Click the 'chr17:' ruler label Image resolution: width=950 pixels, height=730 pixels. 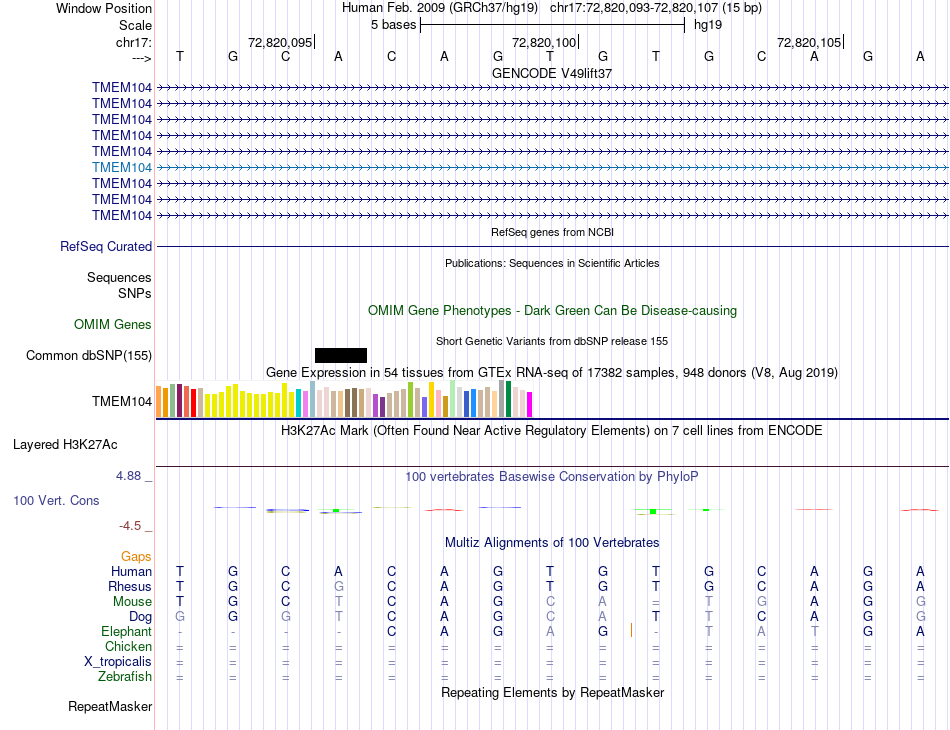pyautogui.click(x=134, y=42)
